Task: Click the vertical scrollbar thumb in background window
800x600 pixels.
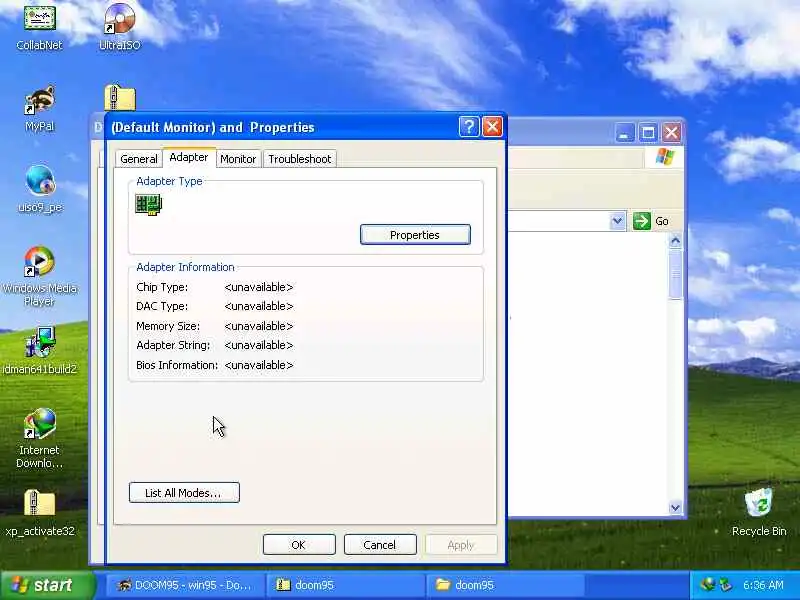Action: tap(676, 273)
